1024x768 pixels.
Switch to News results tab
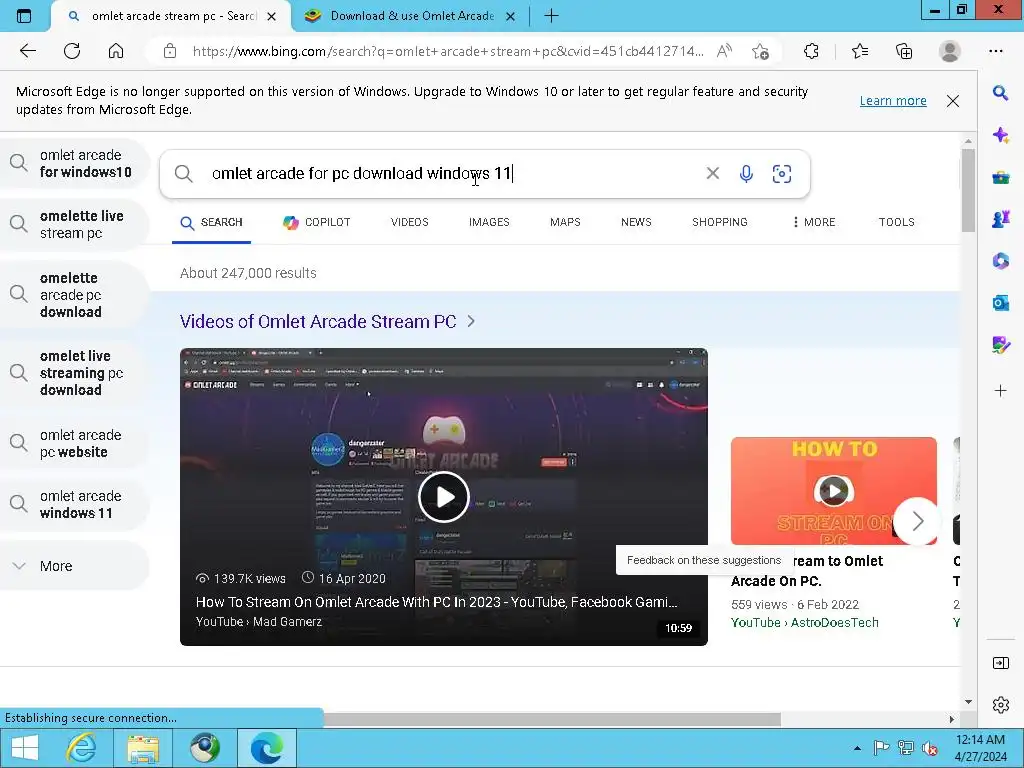[636, 222]
